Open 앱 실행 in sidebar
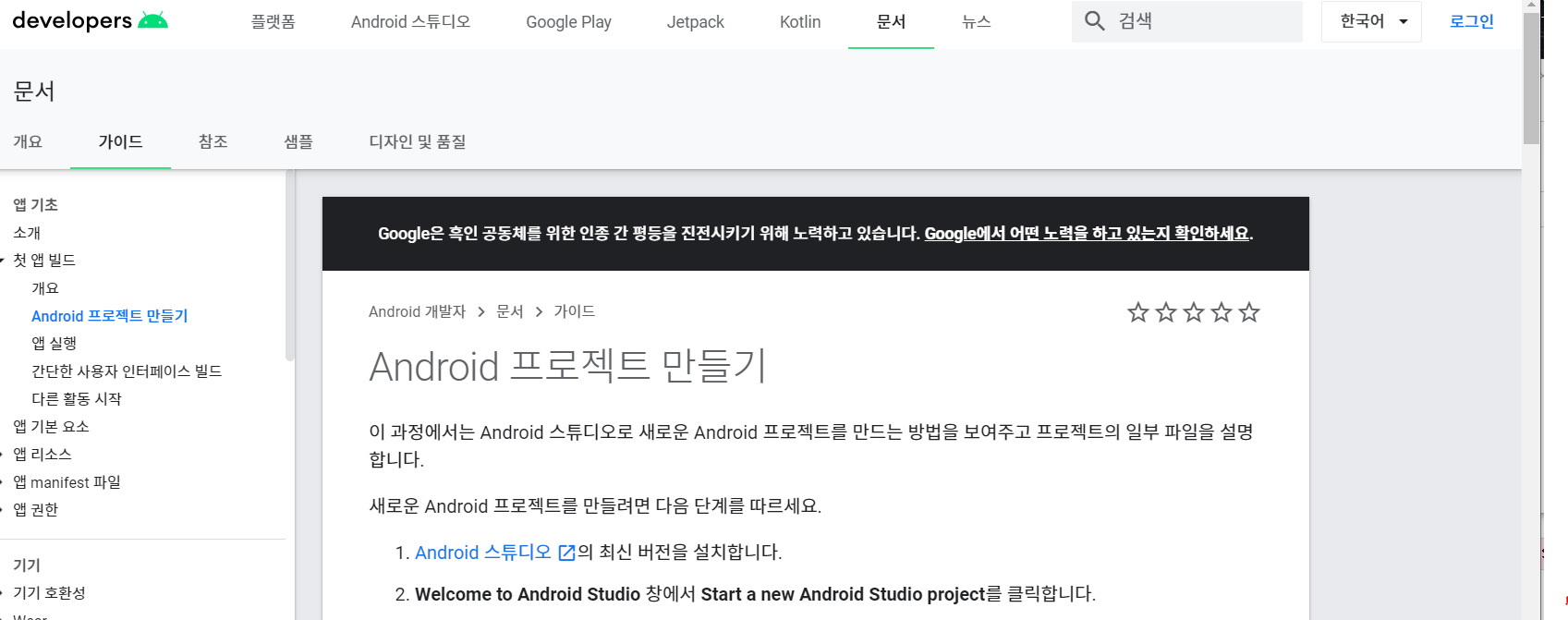The height and width of the screenshot is (620, 1568). 55,344
